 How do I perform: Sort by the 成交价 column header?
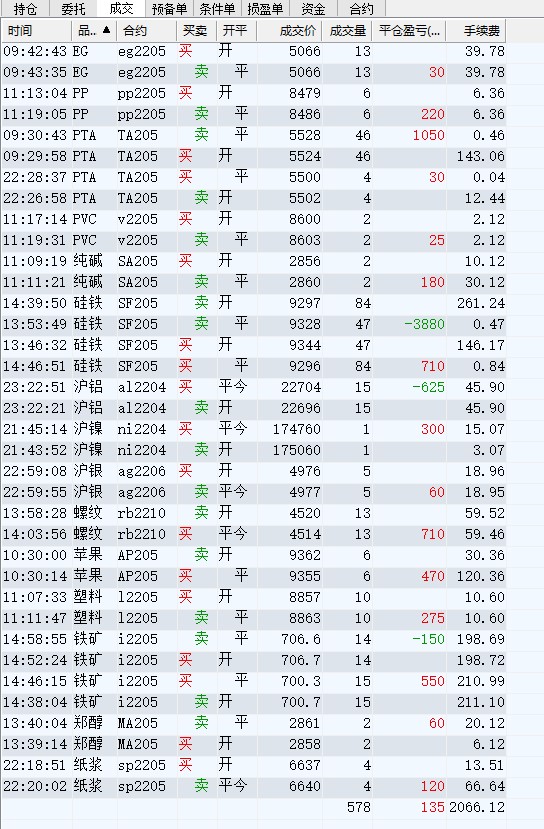[x=289, y=31]
